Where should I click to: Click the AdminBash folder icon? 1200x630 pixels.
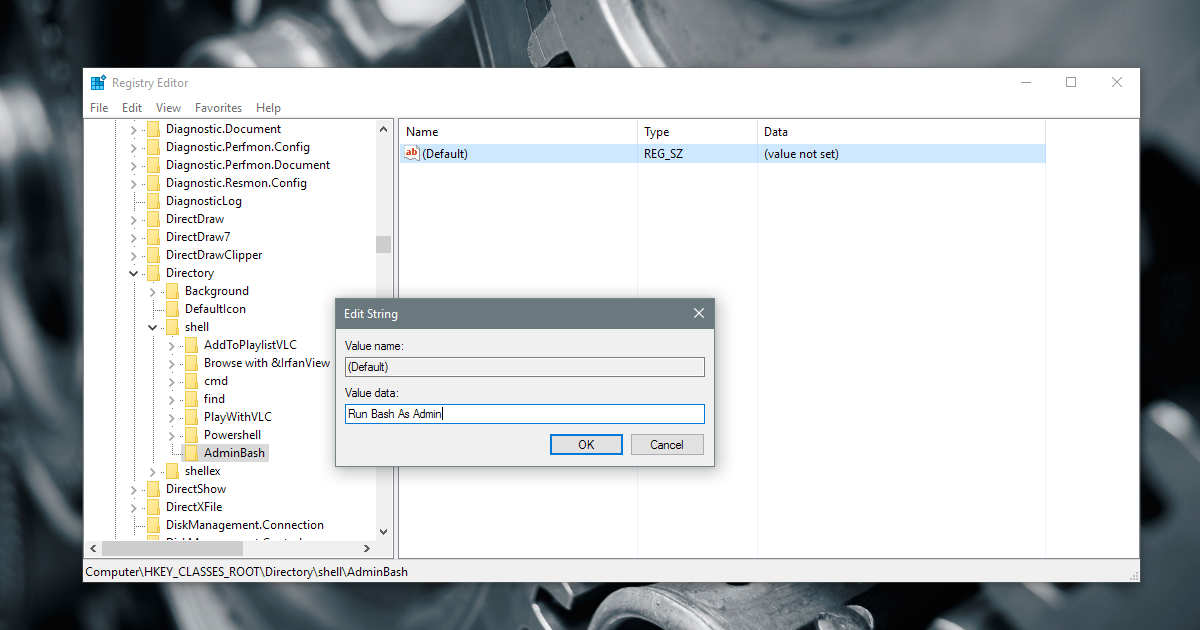tap(190, 453)
